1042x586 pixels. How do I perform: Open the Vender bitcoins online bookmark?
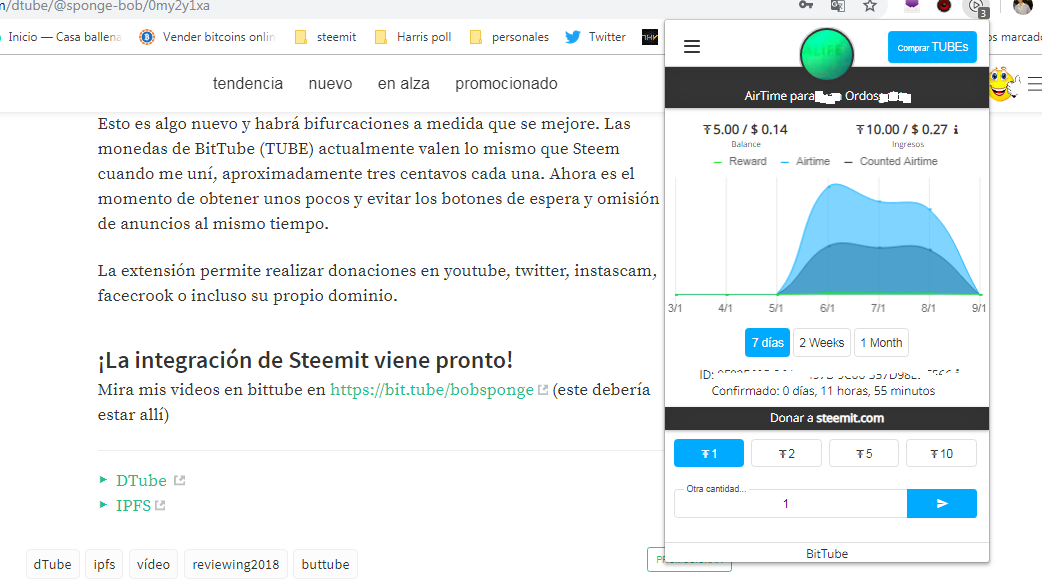[x=207, y=37]
